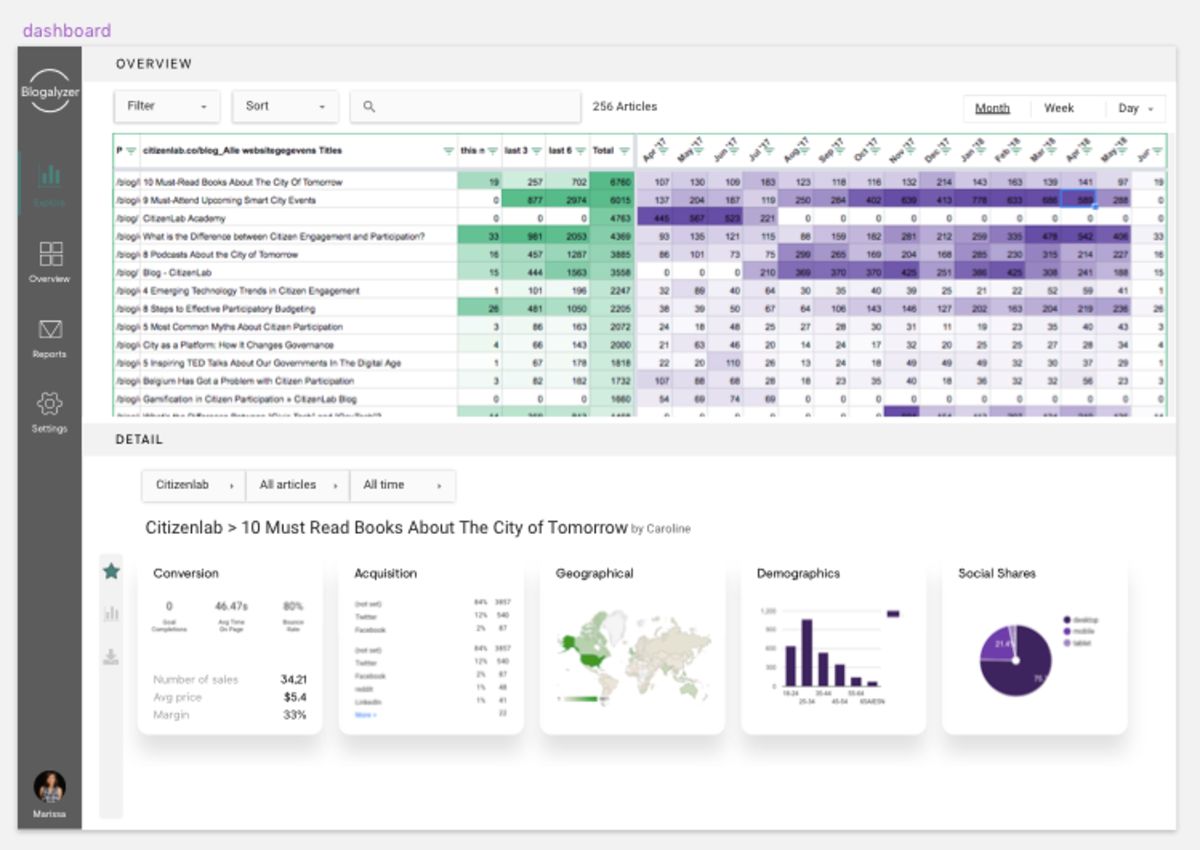
Task: Click the Social Shares pie chart
Action: (x=1015, y=661)
